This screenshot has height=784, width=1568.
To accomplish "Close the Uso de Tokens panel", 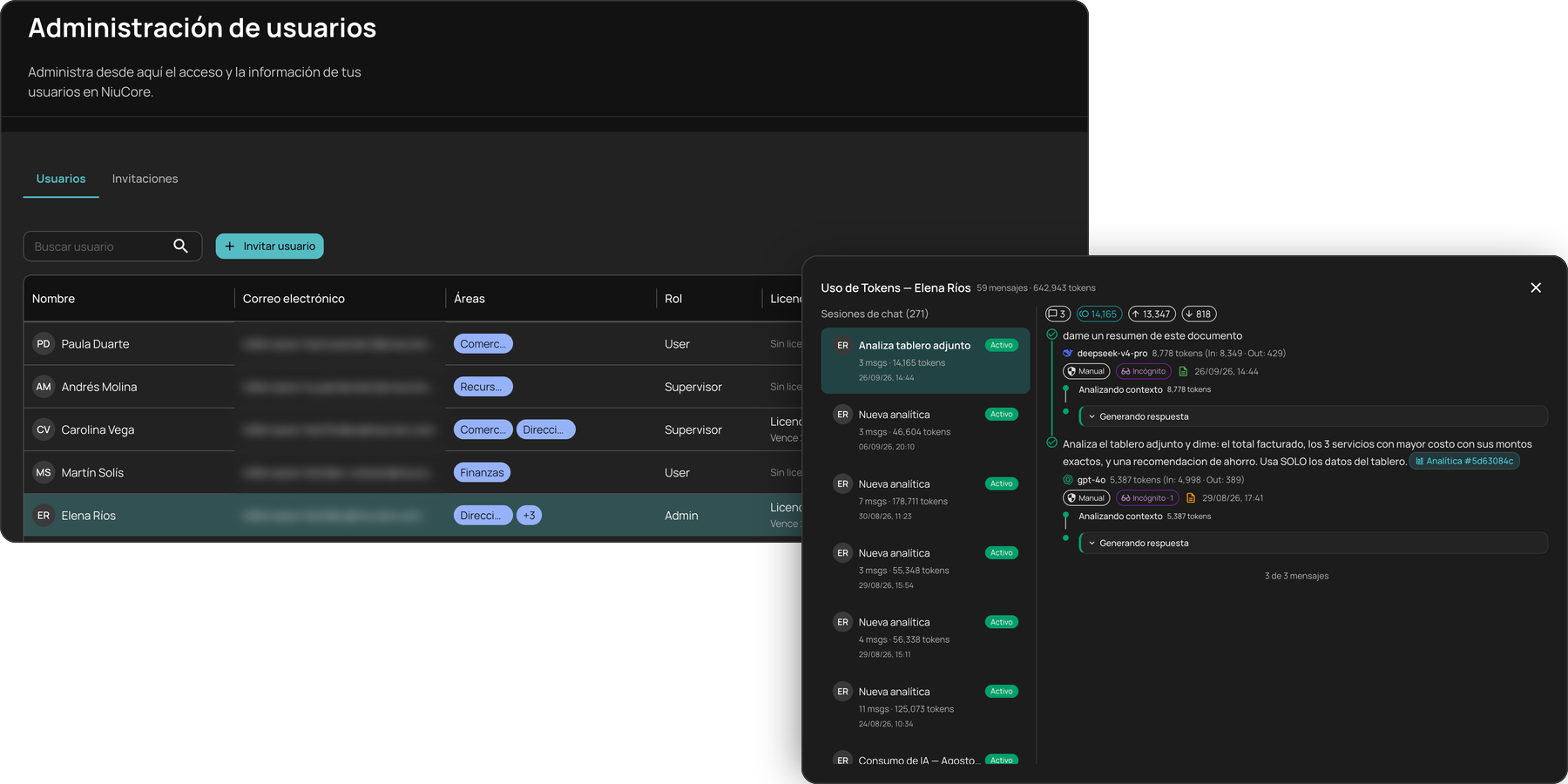I will 1536,287.
